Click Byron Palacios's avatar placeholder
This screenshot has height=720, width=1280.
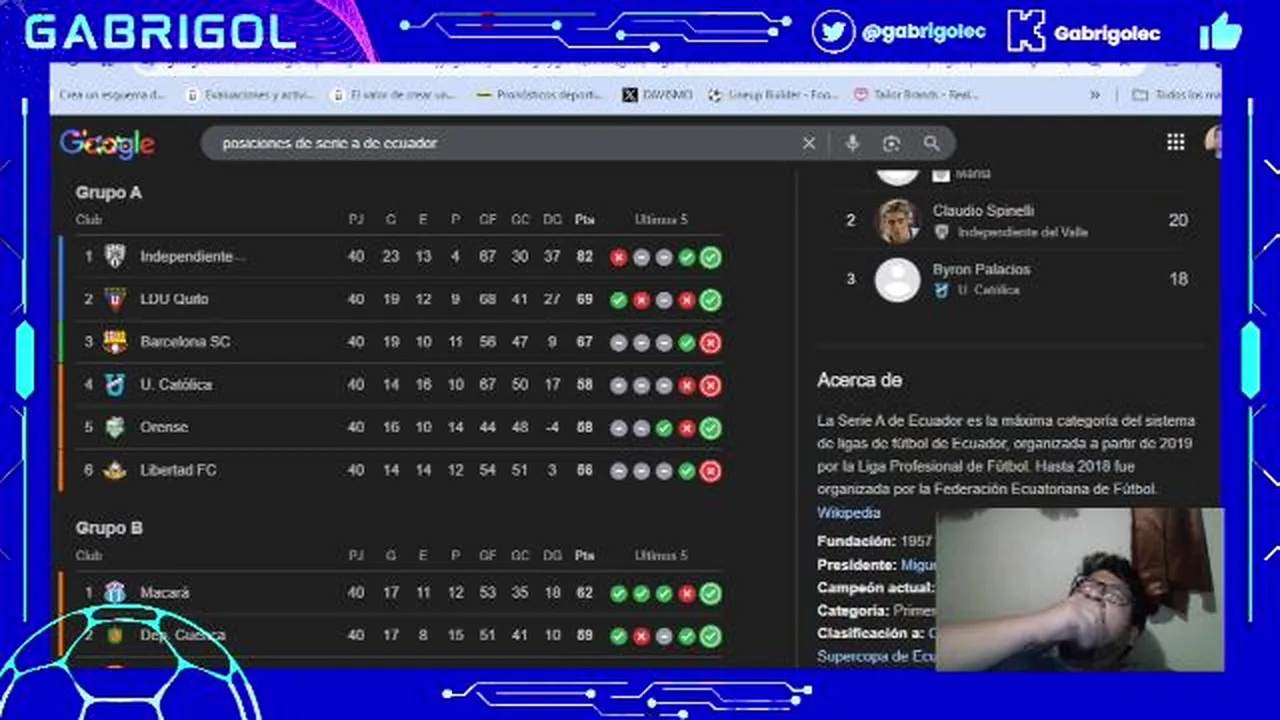pos(897,279)
